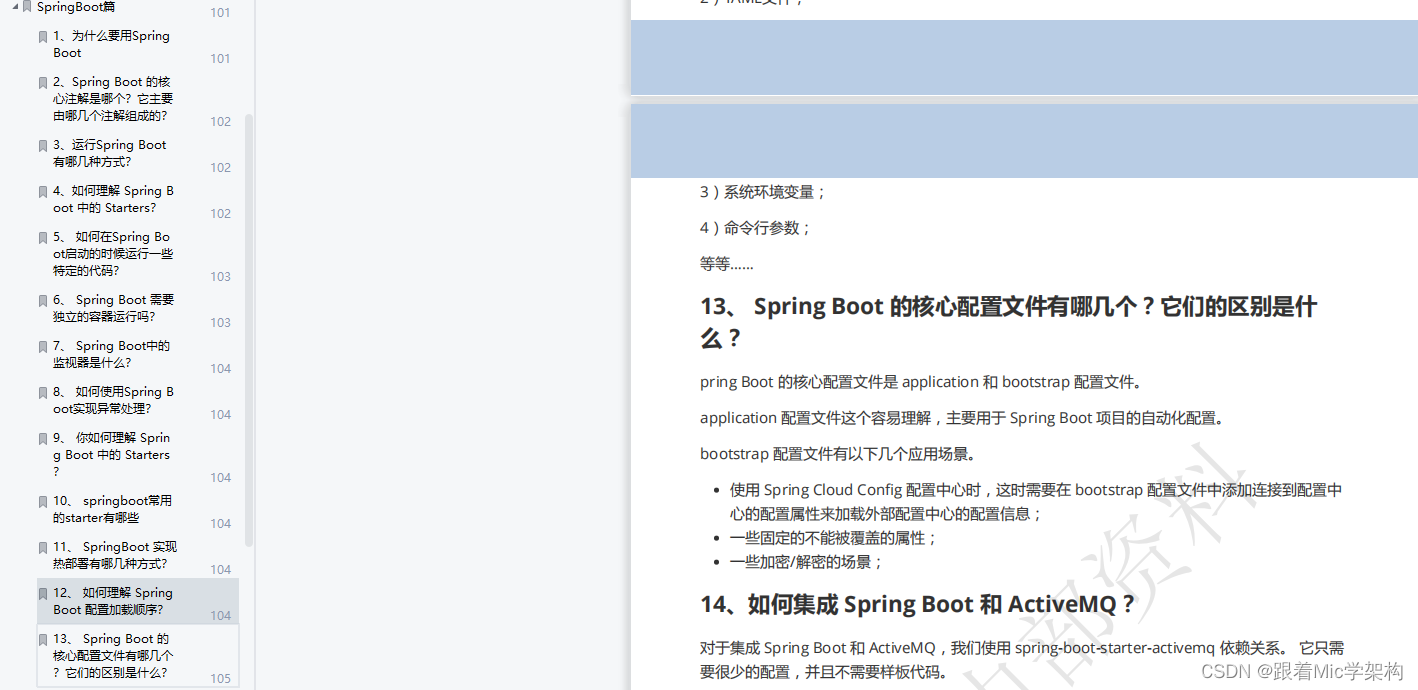
Task: Click bookmark icon for item 9 你如何理解
Action: pos(43,439)
